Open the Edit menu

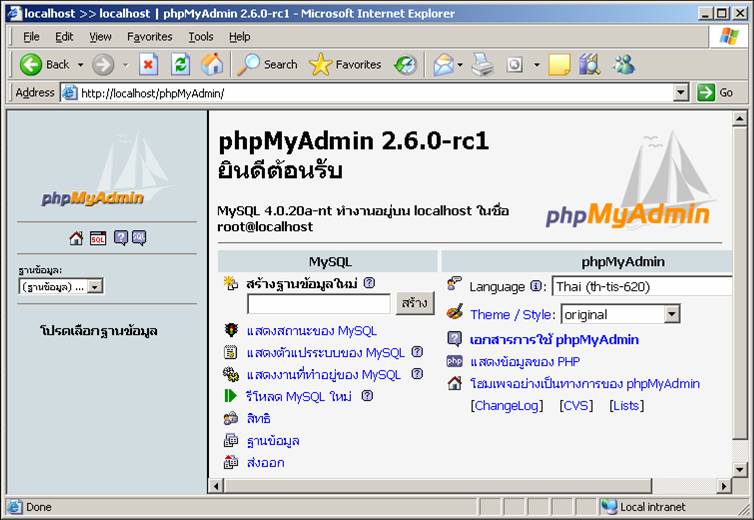pyautogui.click(x=64, y=37)
